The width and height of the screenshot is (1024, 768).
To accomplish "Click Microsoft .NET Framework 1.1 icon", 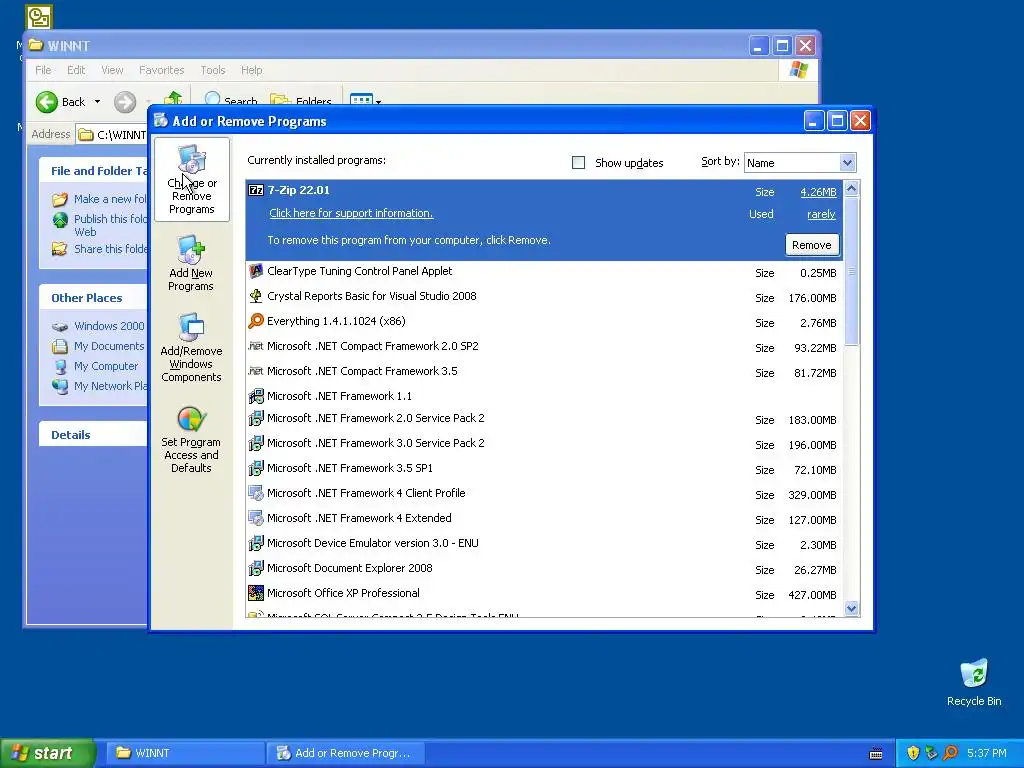I will (x=256, y=396).
